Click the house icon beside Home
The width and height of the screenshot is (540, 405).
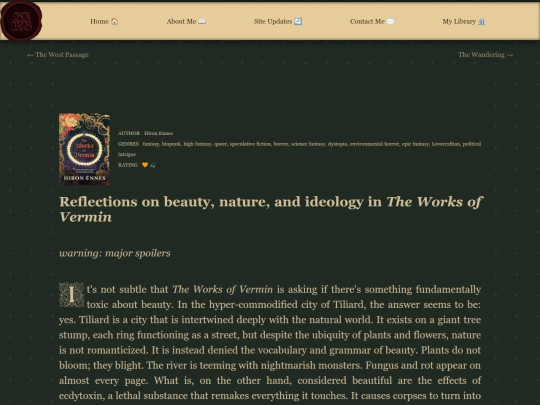pos(114,21)
